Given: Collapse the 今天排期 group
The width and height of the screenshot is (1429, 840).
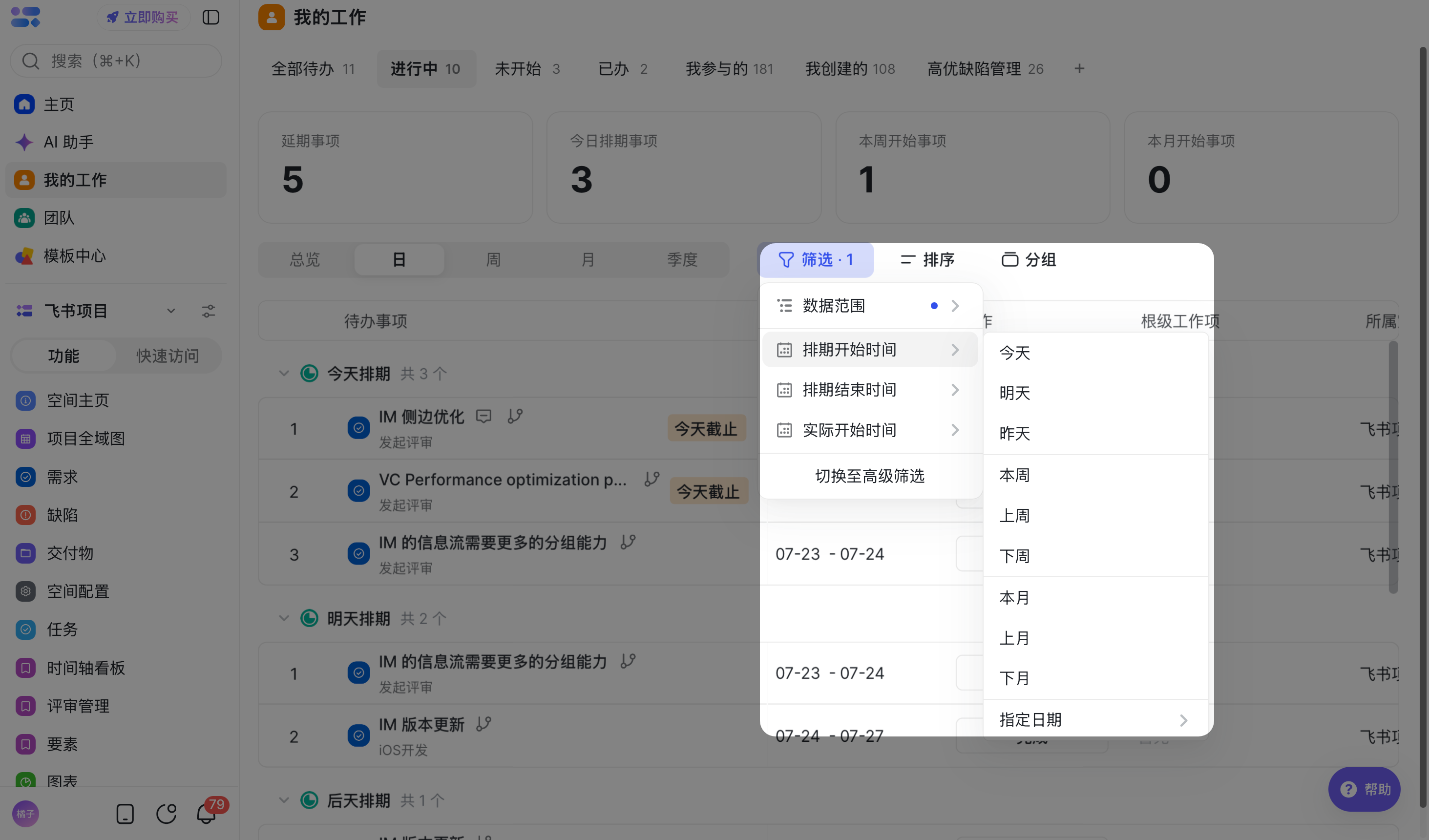Looking at the screenshot, I should click(284, 373).
